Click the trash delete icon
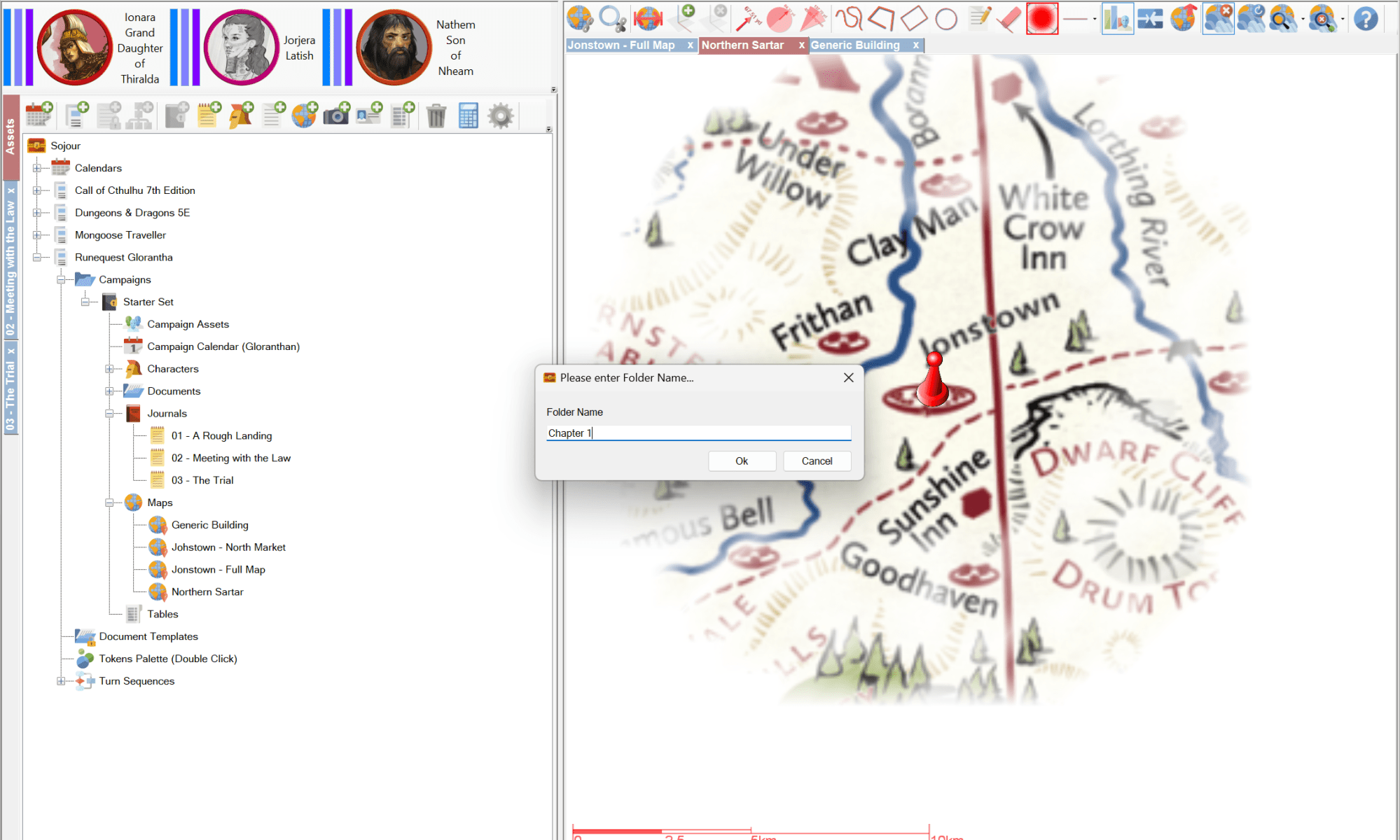1400x840 pixels. coord(436,115)
